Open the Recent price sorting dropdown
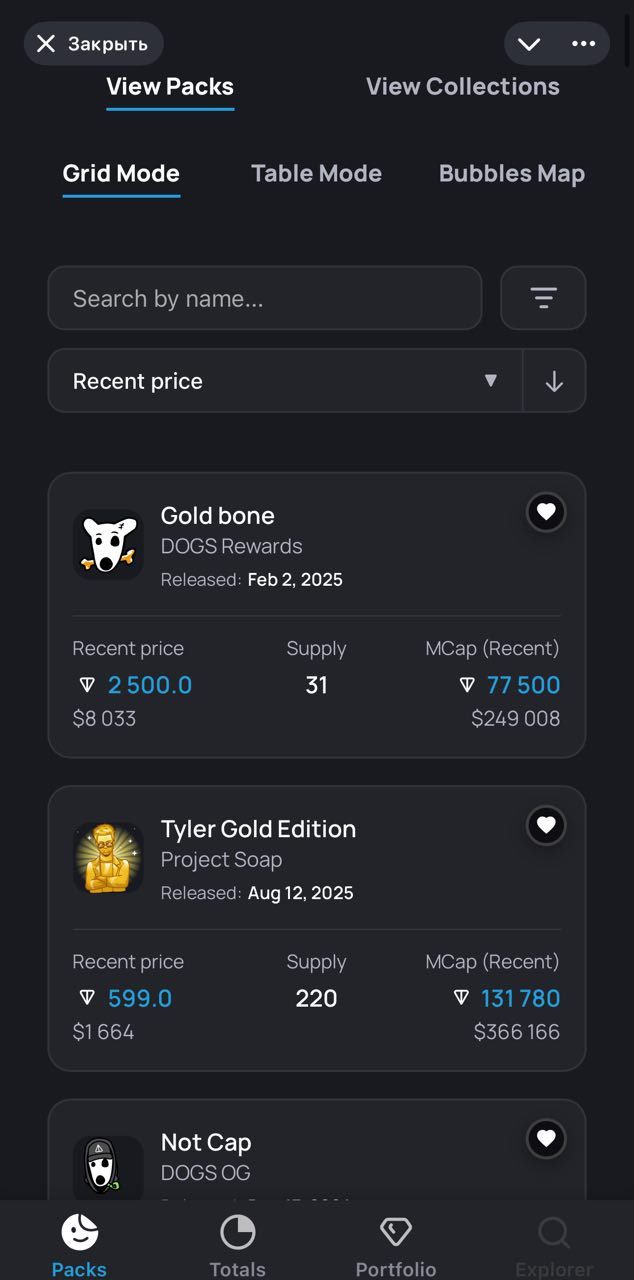 pos(284,380)
